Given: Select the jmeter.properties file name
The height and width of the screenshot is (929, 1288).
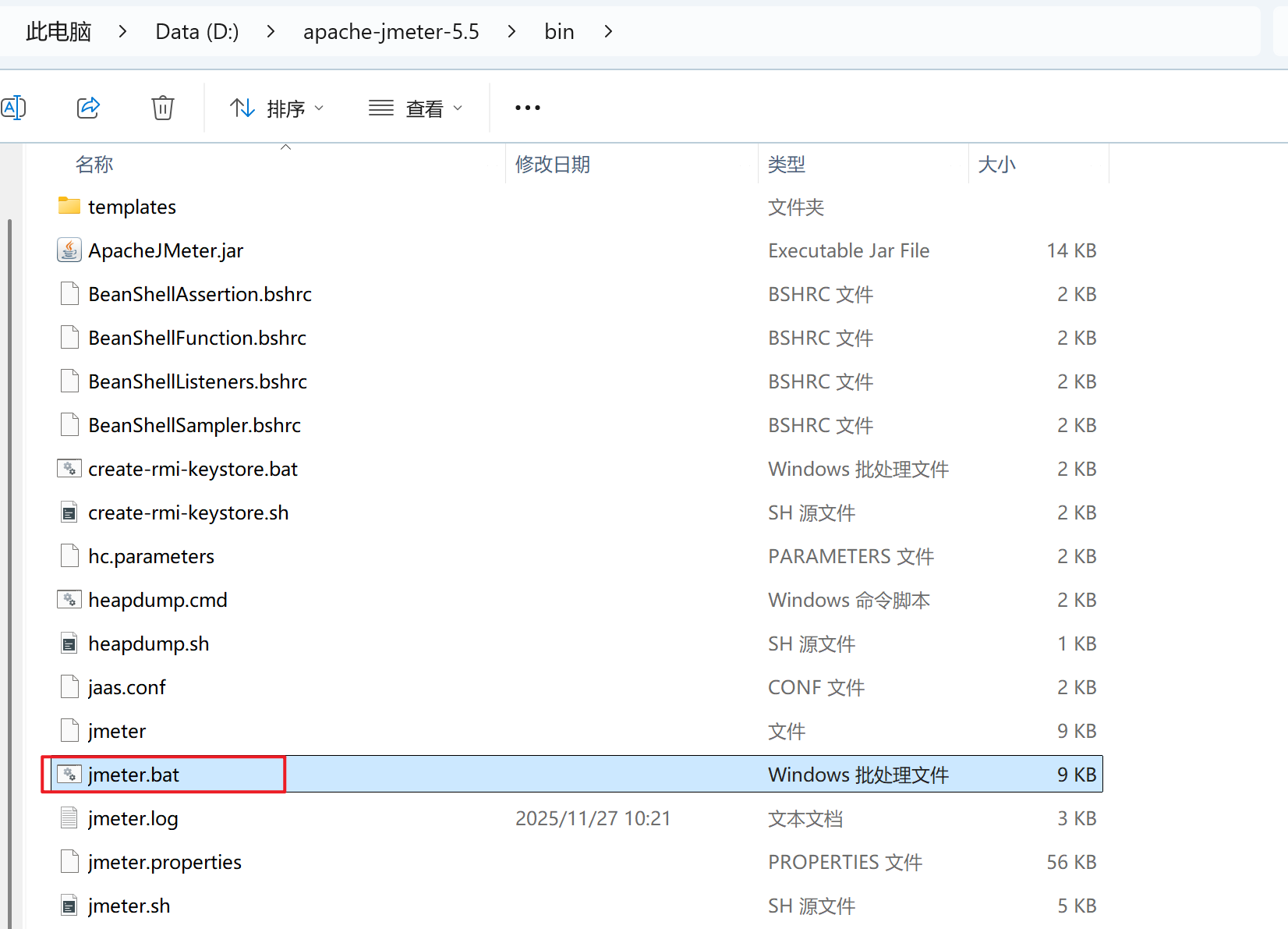Looking at the screenshot, I should point(165,862).
